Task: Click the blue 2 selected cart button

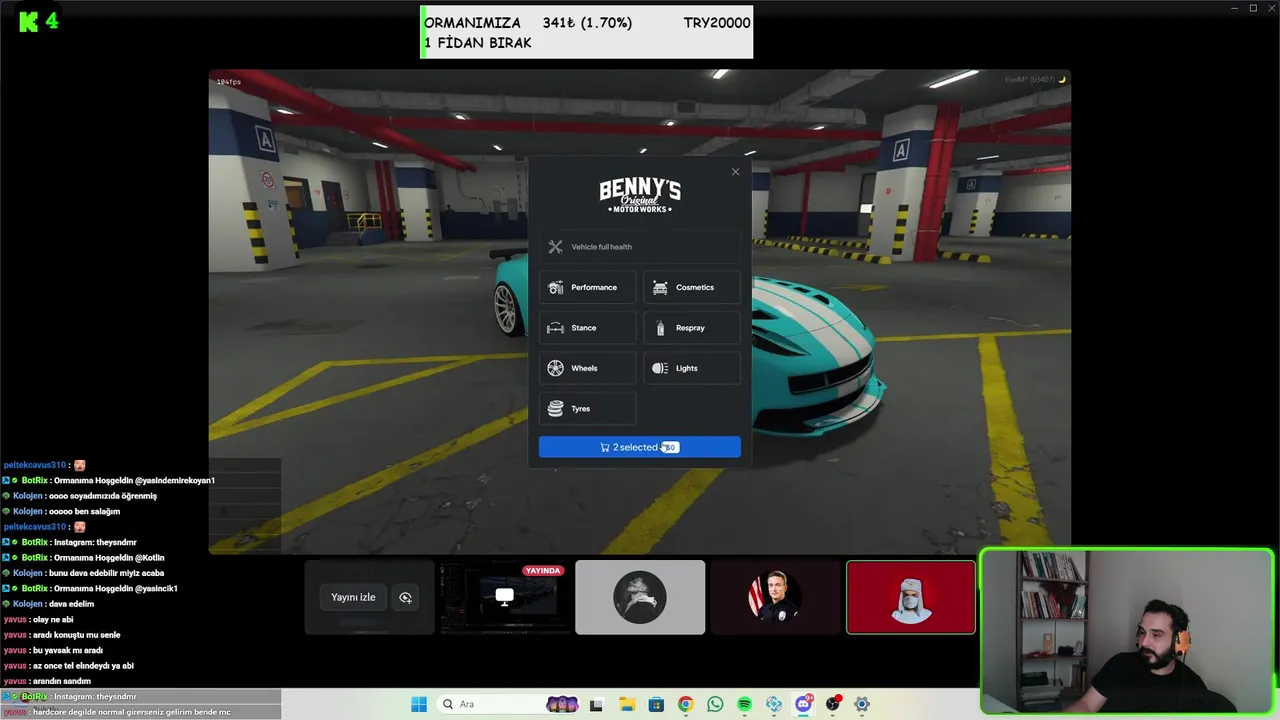Action: 640,447
